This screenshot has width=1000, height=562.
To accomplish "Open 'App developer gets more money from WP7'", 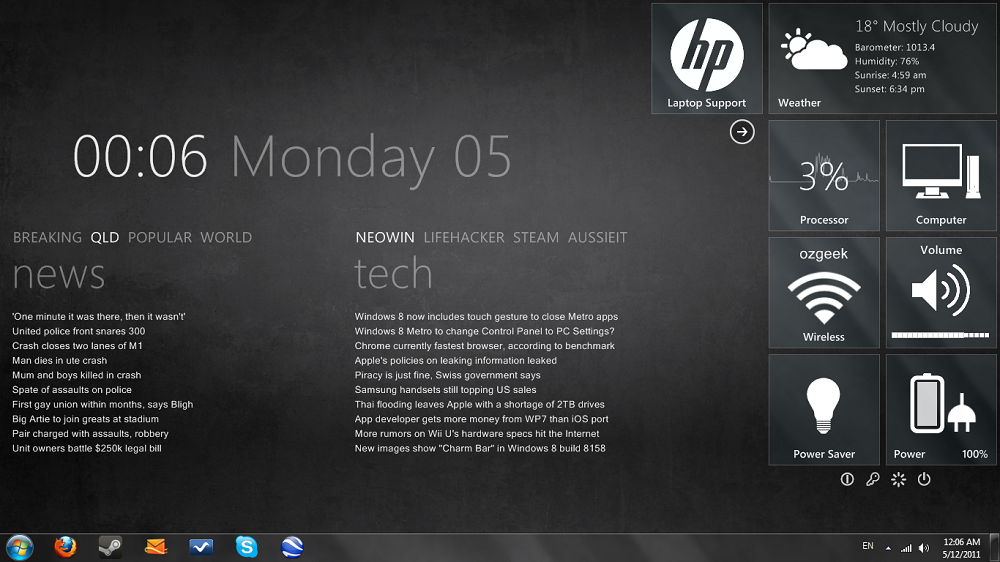I will pyautogui.click(x=482, y=419).
